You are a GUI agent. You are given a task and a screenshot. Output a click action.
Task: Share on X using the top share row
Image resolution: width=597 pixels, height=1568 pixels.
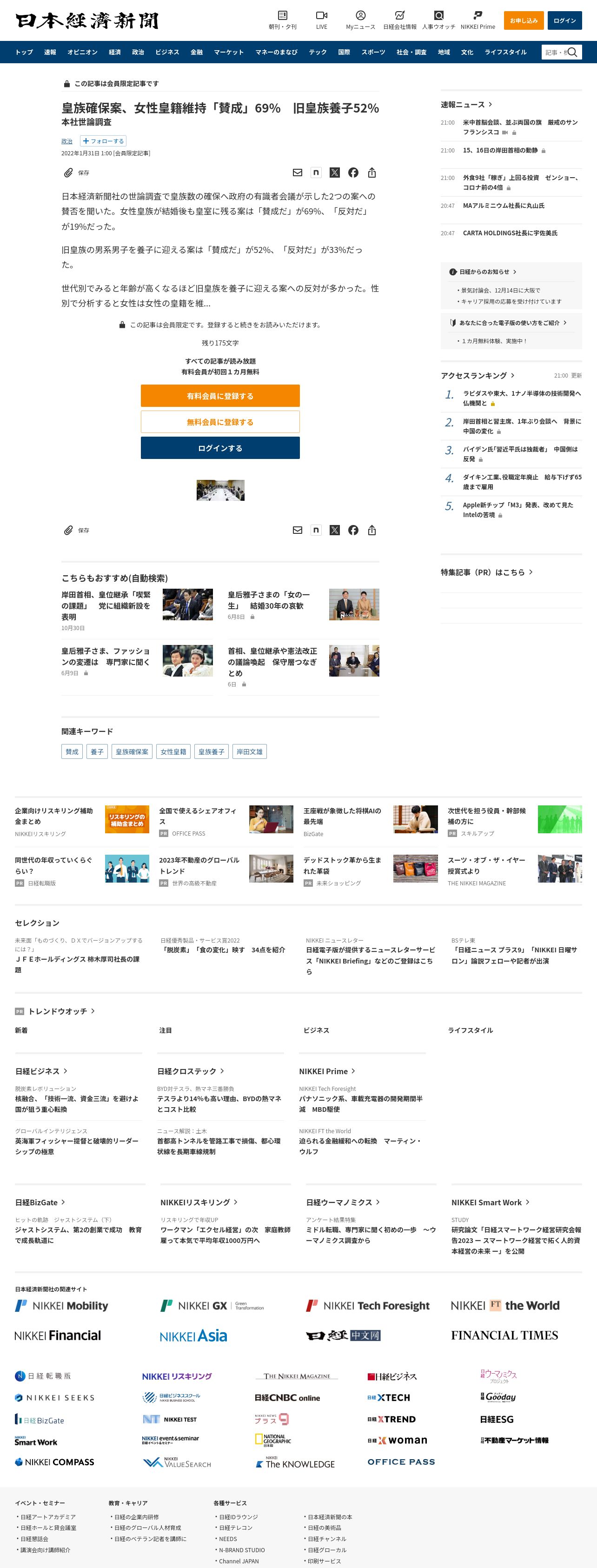click(335, 173)
